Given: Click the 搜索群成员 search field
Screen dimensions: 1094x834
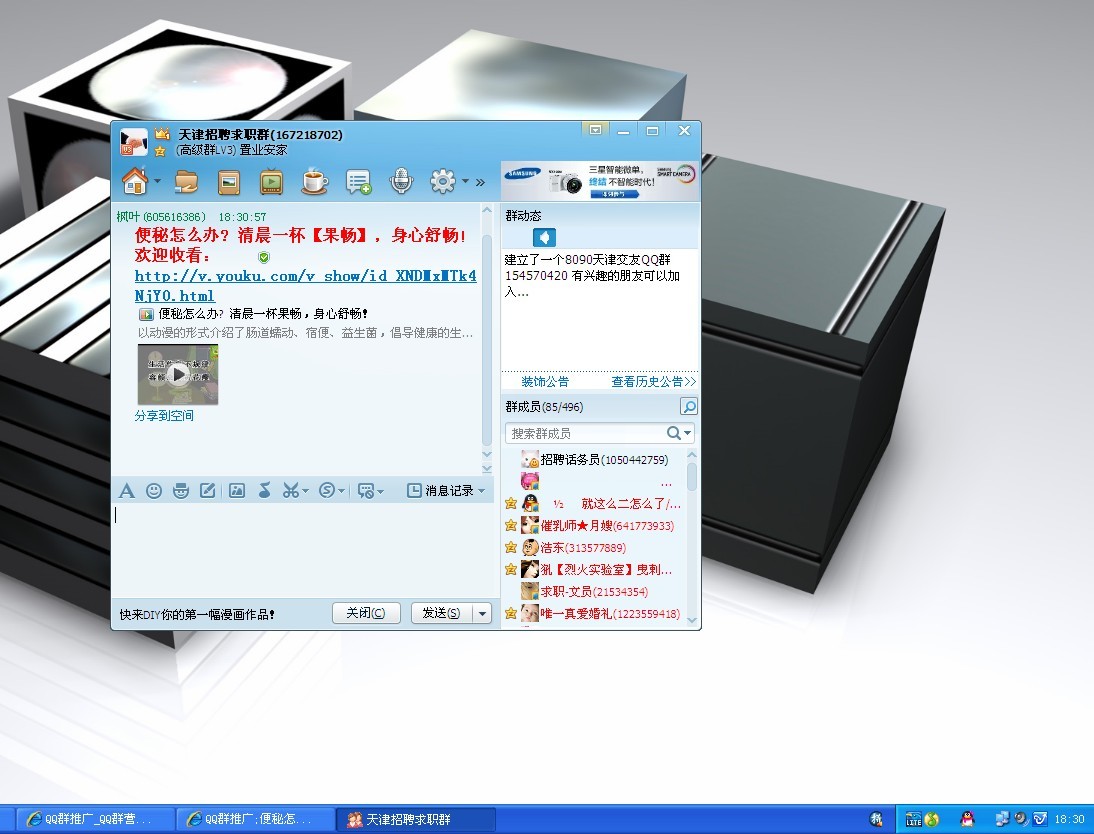Looking at the screenshot, I should tap(585, 433).
